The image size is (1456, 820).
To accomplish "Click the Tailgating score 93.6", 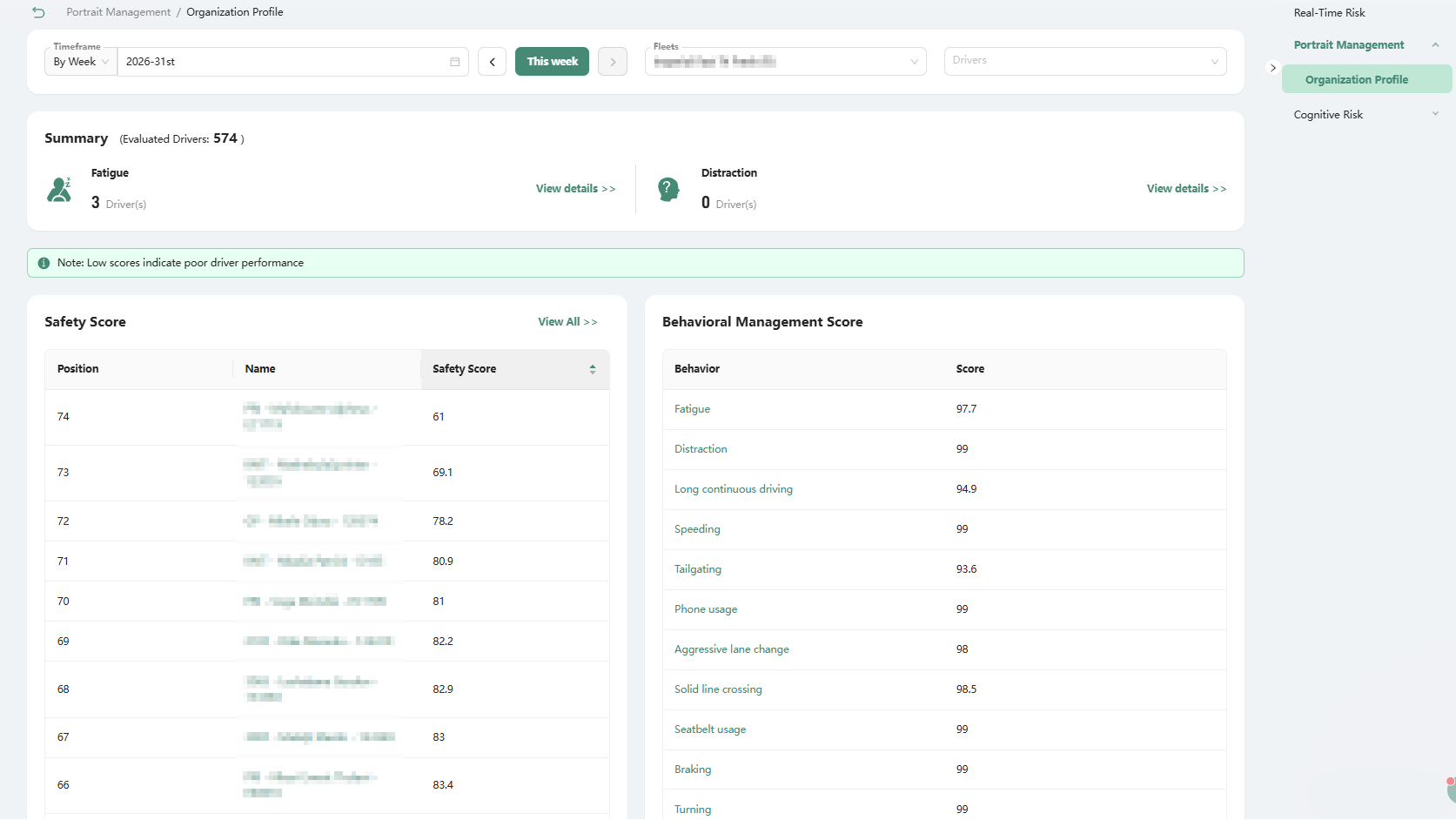I will (x=966, y=569).
